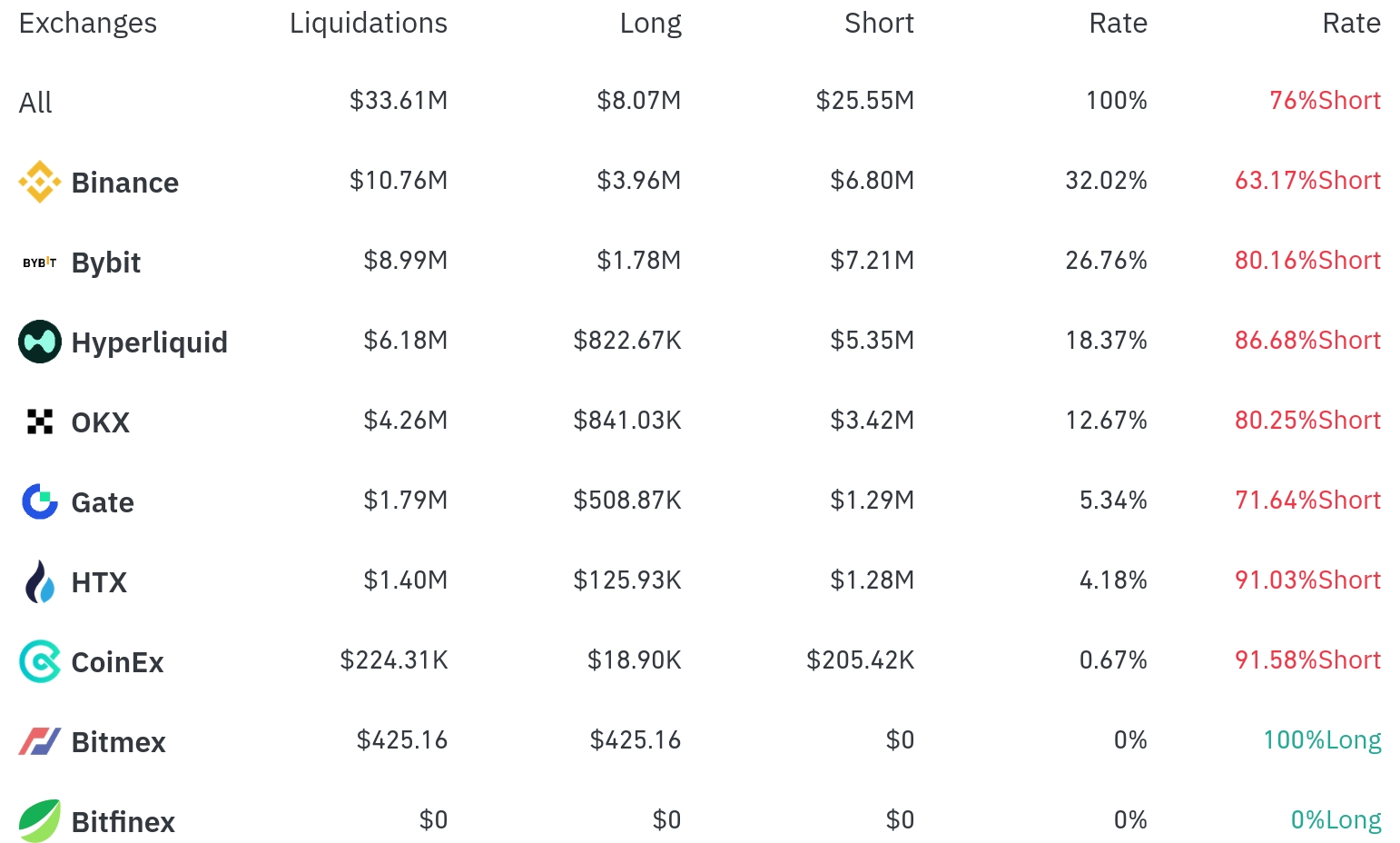Sort by Short column header
The image size is (1400, 843).
tap(878, 24)
